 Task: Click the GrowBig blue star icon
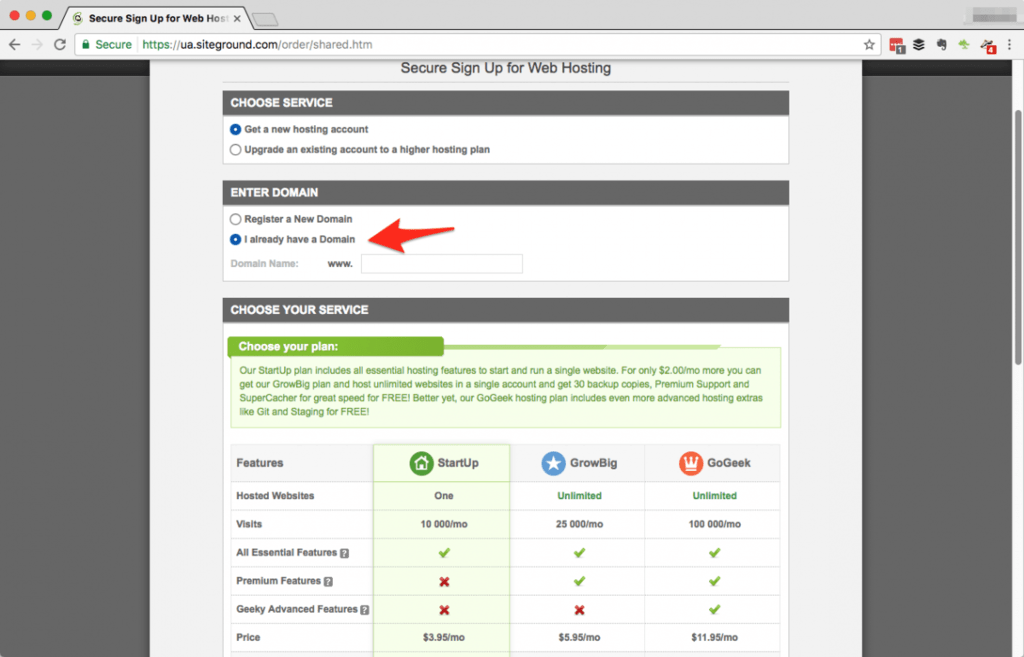point(553,463)
